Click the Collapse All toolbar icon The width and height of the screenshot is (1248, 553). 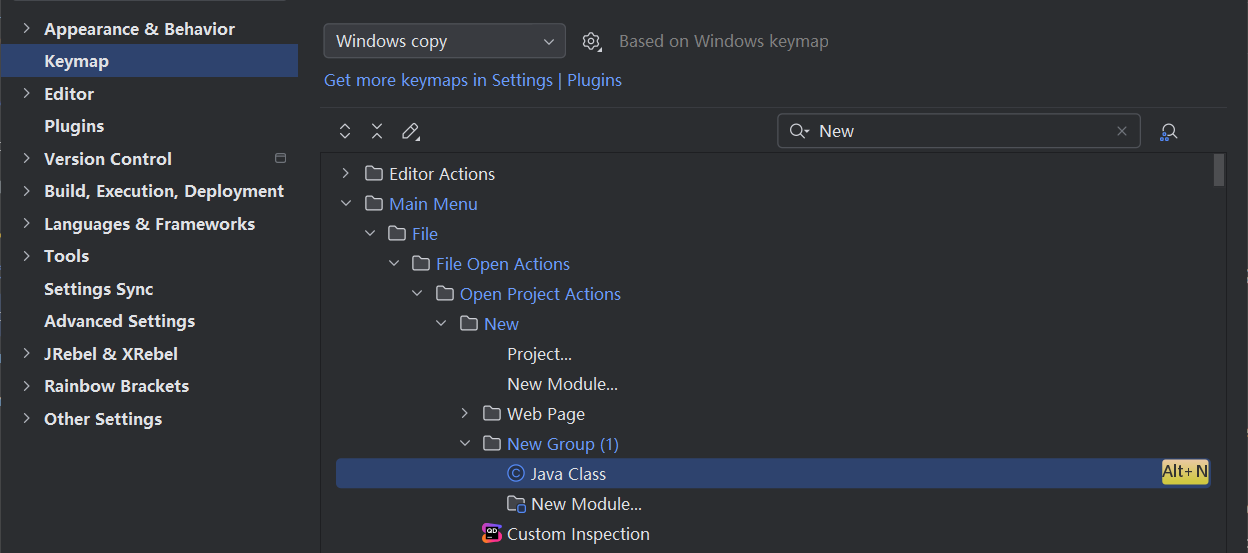click(377, 131)
